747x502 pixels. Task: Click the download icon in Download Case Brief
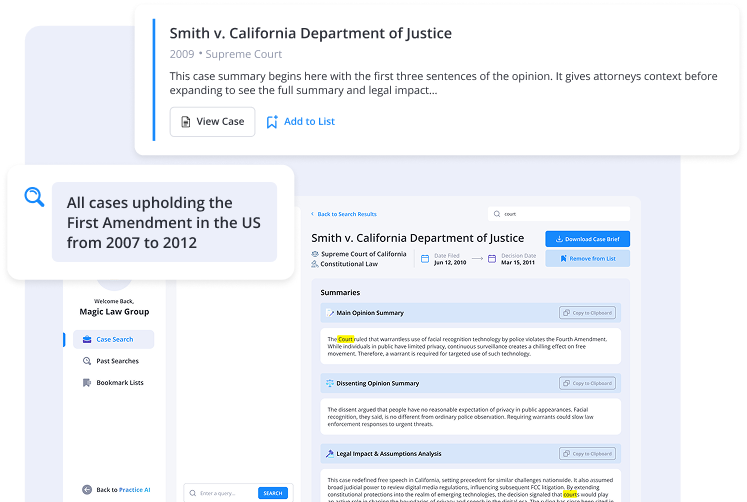(x=559, y=239)
